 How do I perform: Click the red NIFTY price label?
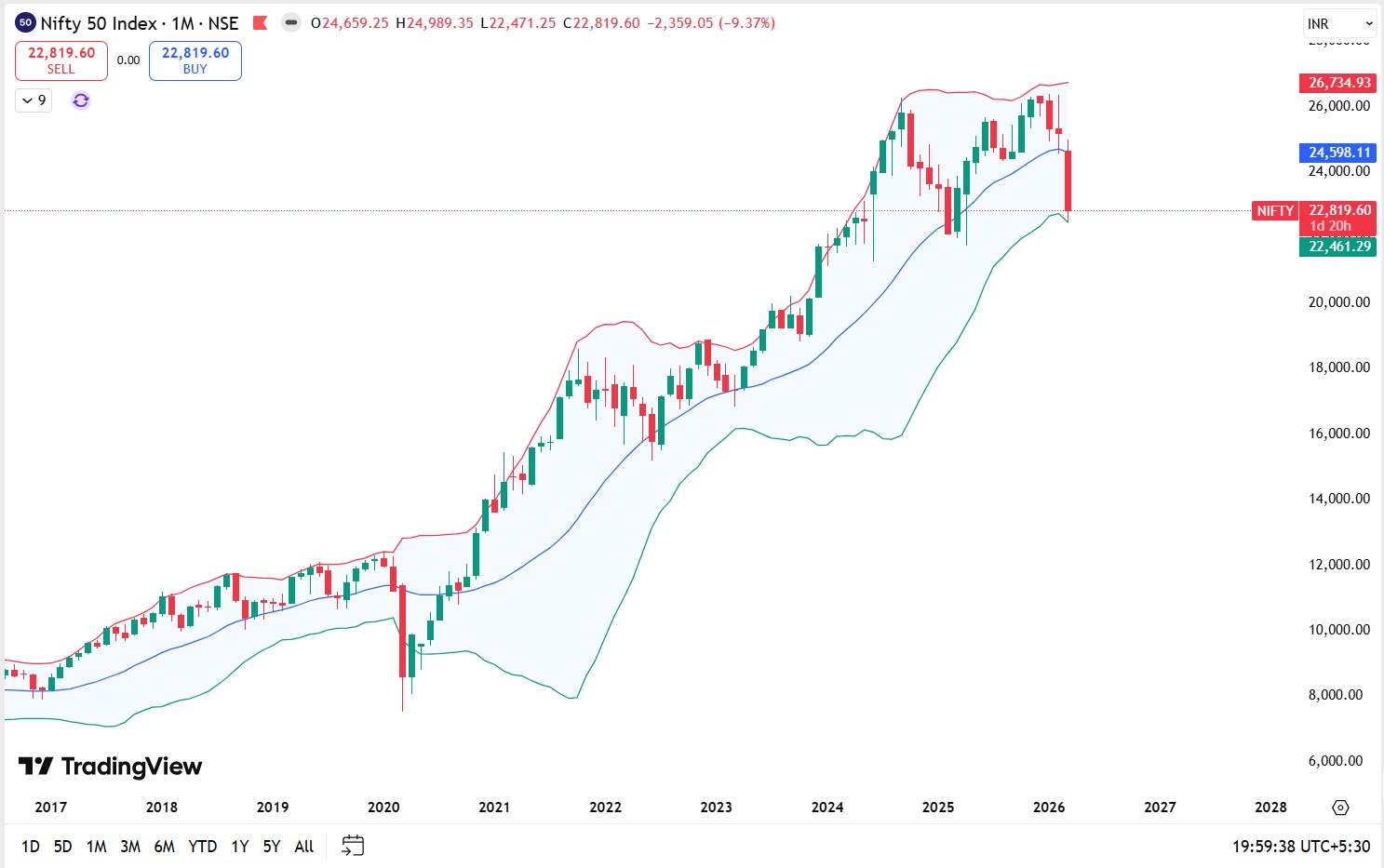pyautogui.click(x=1275, y=211)
